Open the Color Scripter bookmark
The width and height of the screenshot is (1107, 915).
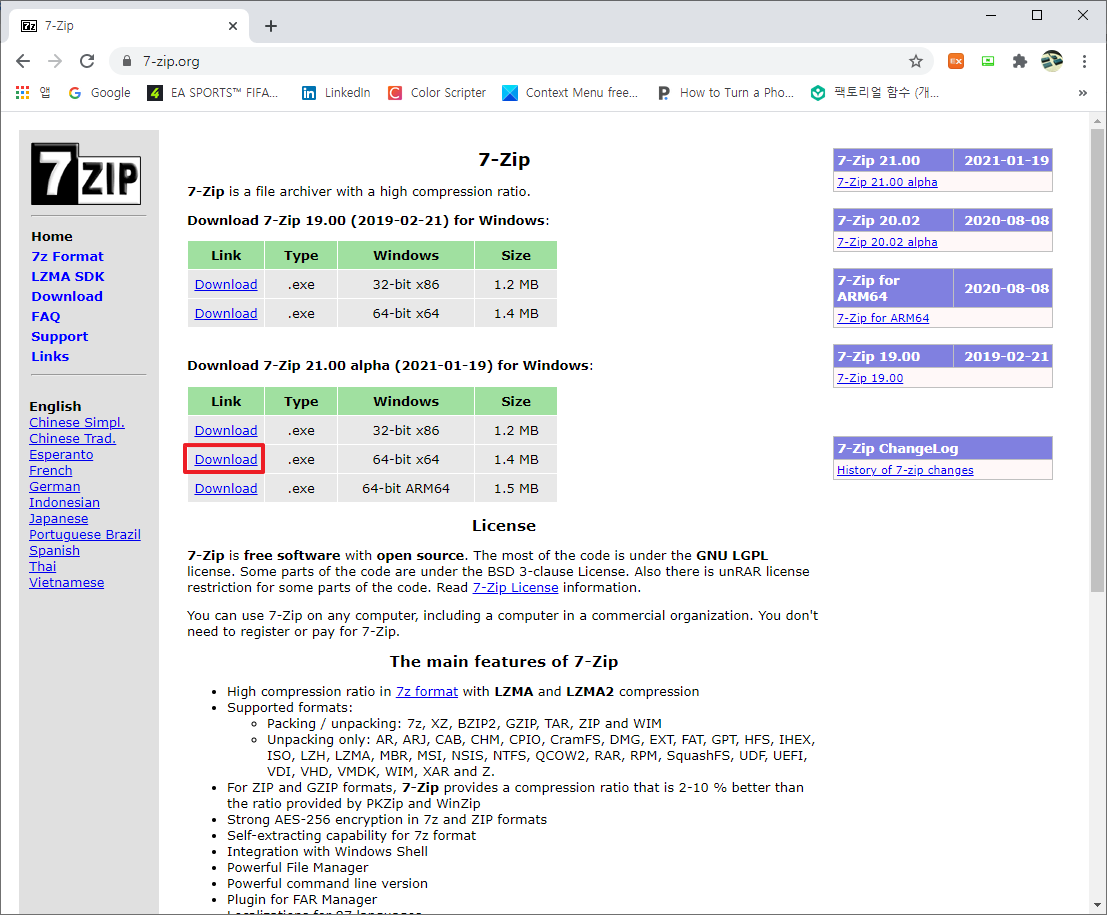(437, 92)
